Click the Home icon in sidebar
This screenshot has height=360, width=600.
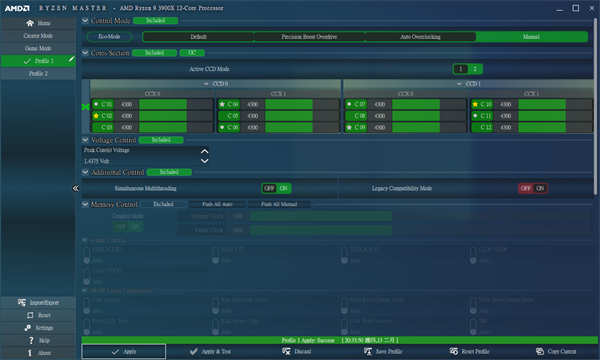click(x=30, y=23)
